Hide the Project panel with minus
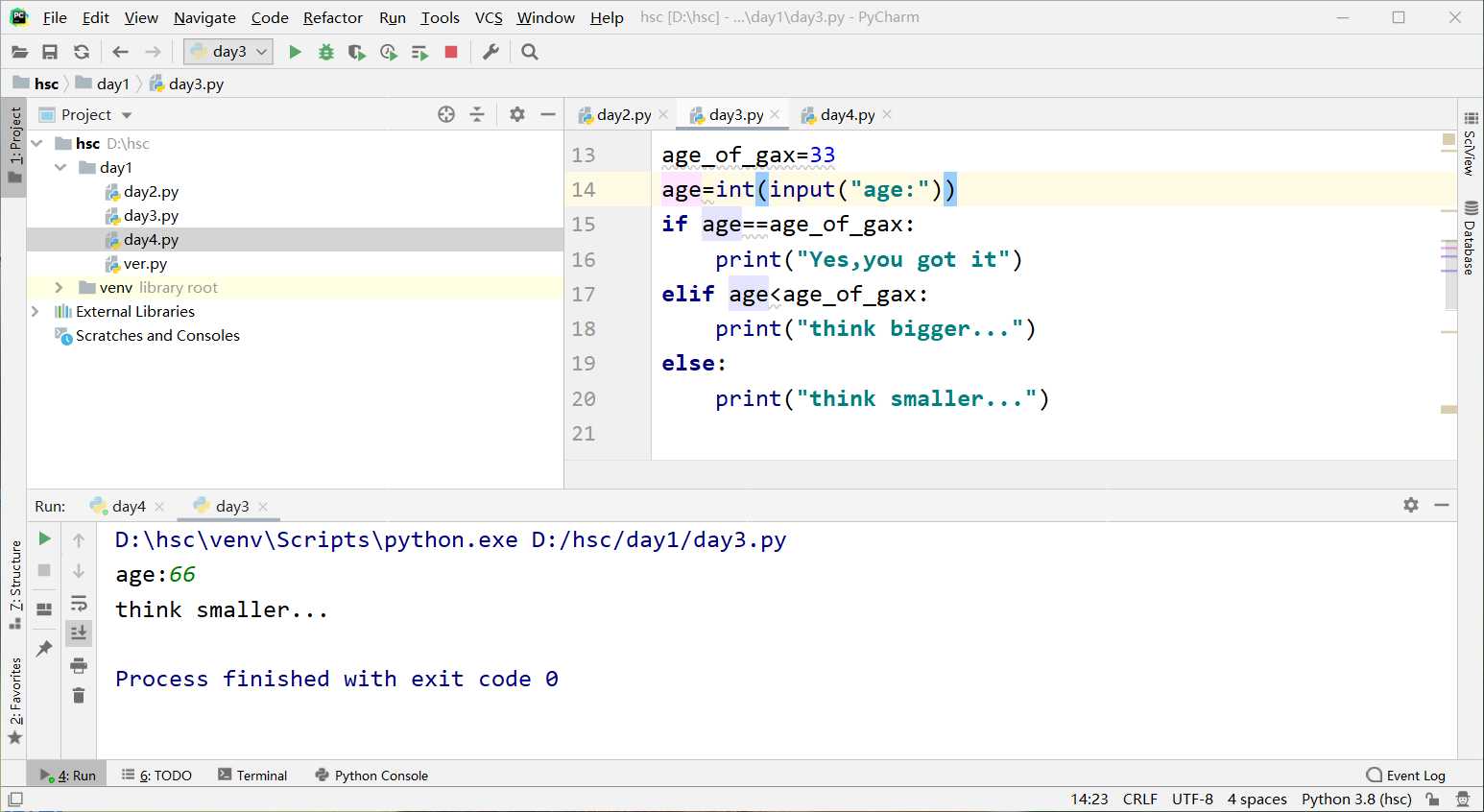 click(x=548, y=114)
